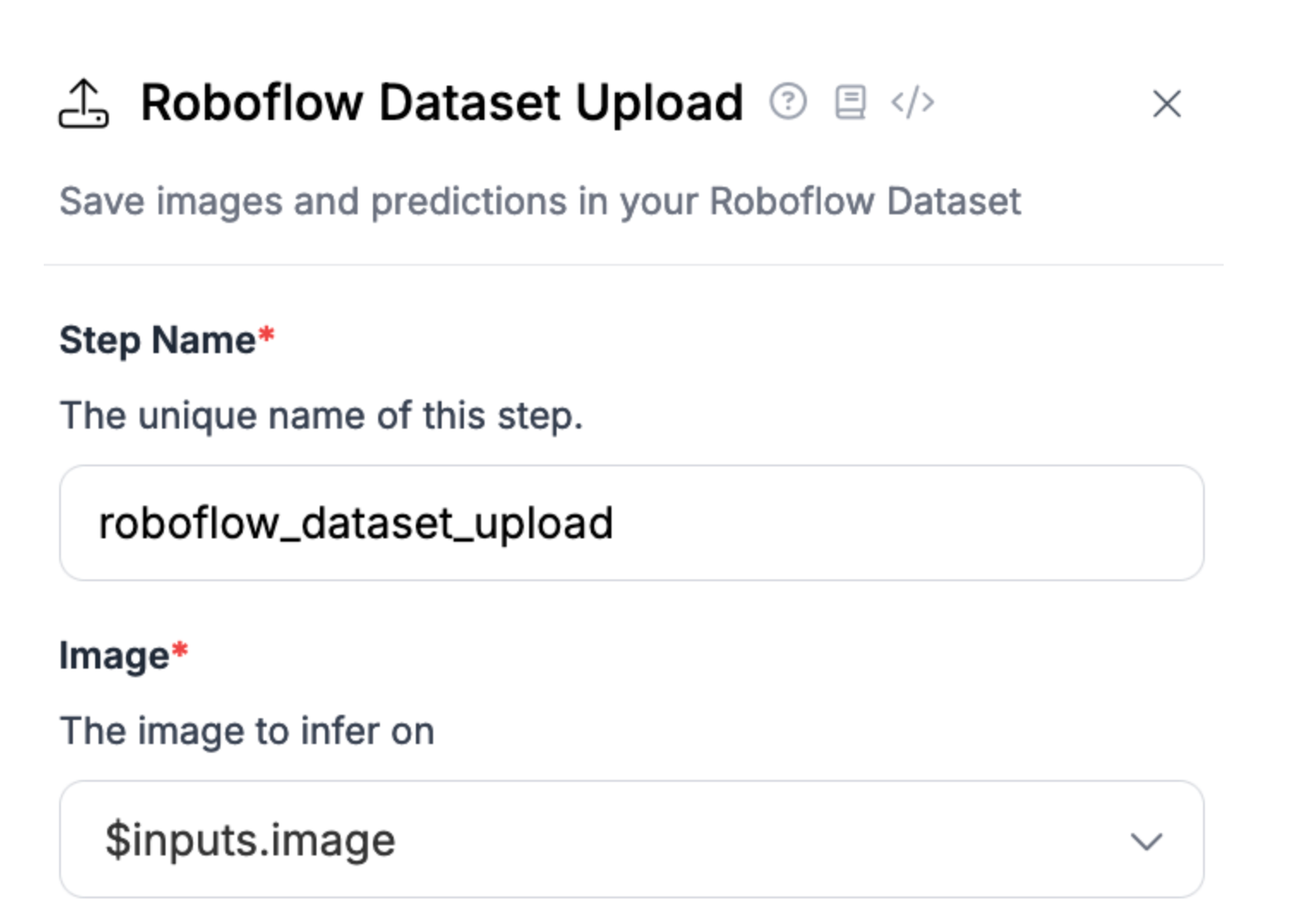Image resolution: width=1312 pixels, height=924 pixels.
Task: Click the word "Upload" in the title
Action: (659, 105)
